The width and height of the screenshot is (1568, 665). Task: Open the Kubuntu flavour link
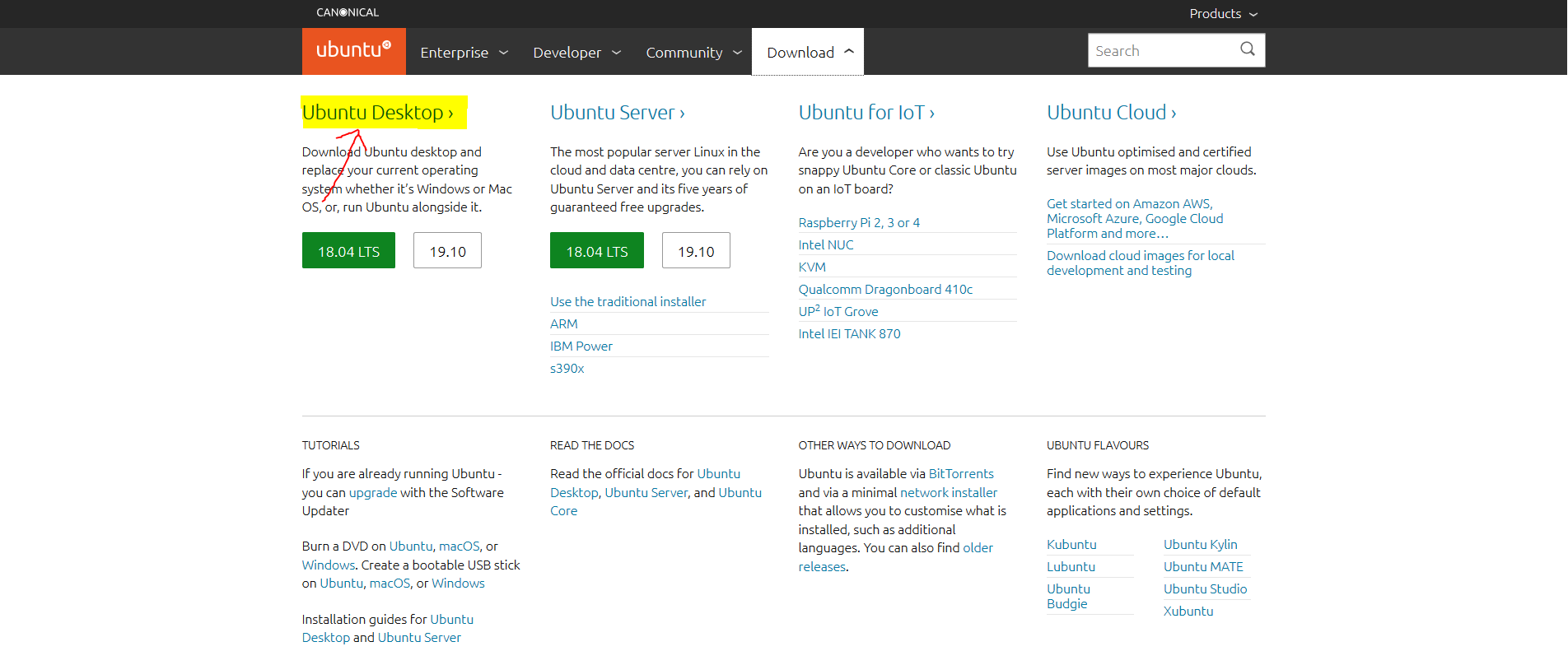point(1071,545)
